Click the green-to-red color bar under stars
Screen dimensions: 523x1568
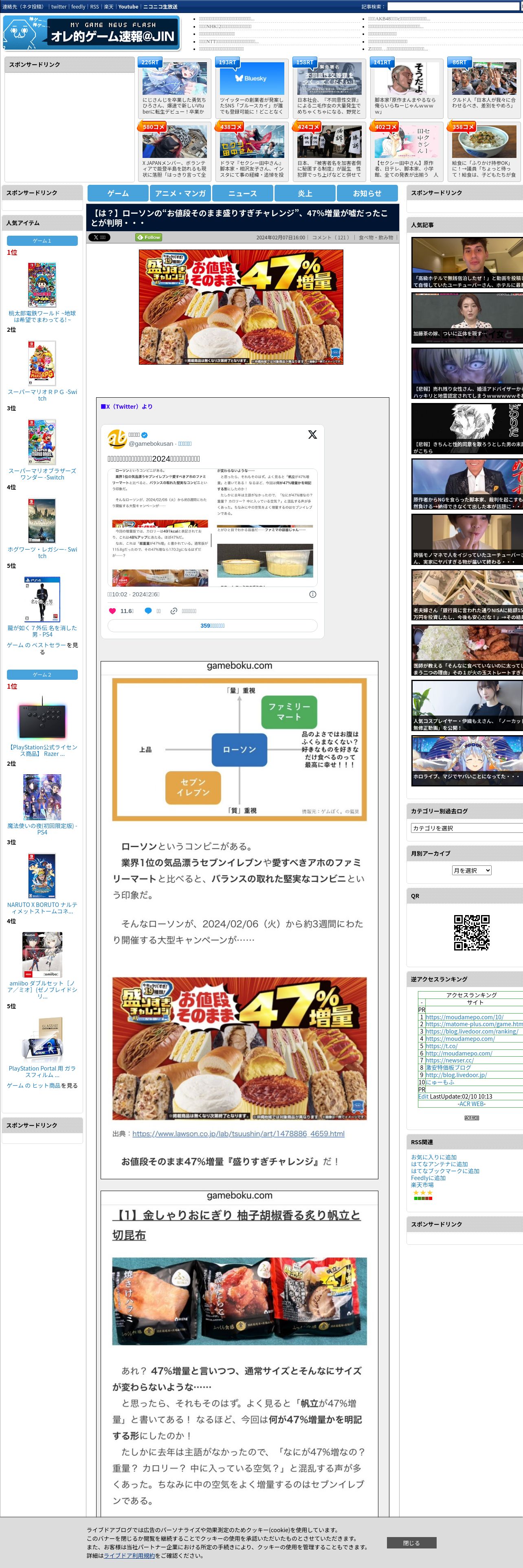pyautogui.click(x=423, y=1198)
